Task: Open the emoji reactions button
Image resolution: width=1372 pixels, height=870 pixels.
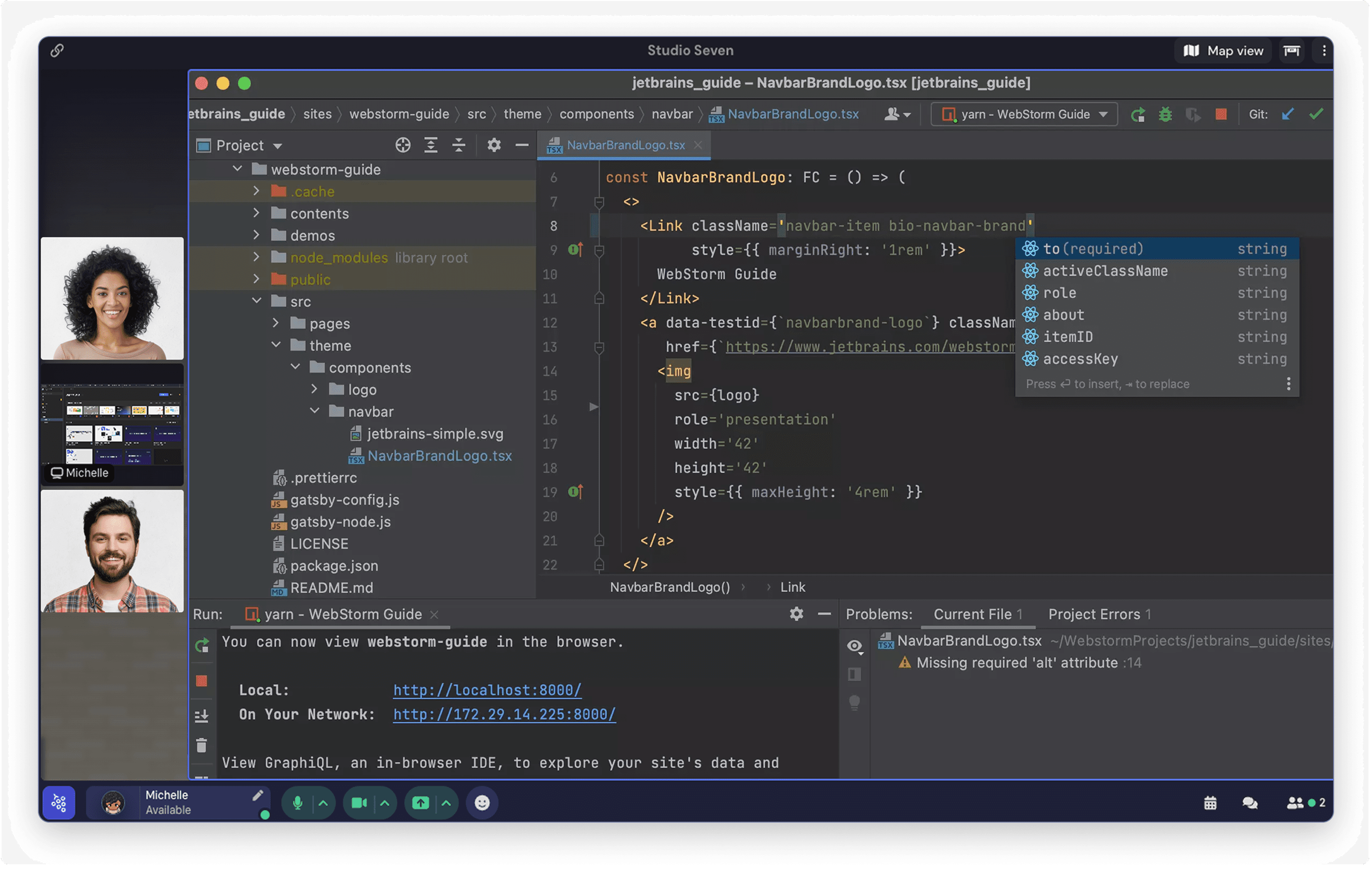Action: pyautogui.click(x=482, y=803)
